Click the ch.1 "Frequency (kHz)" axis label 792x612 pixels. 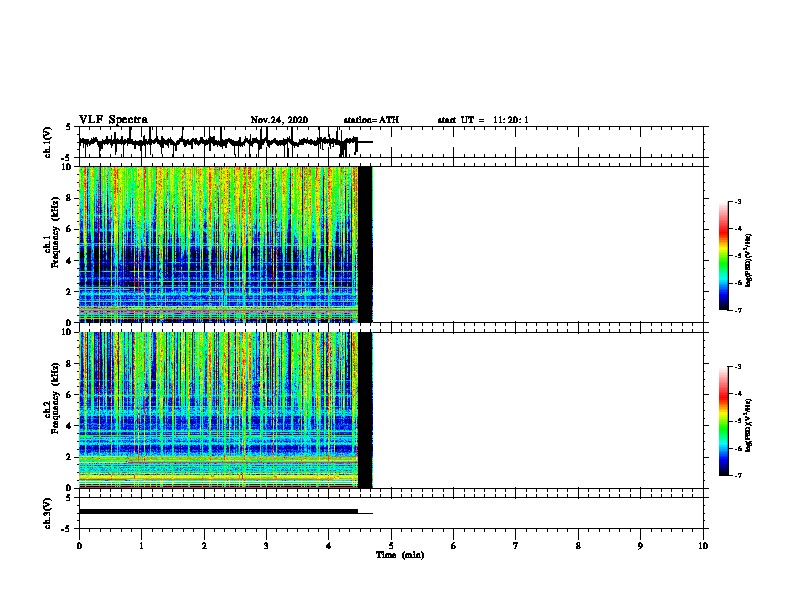pyautogui.click(x=55, y=233)
